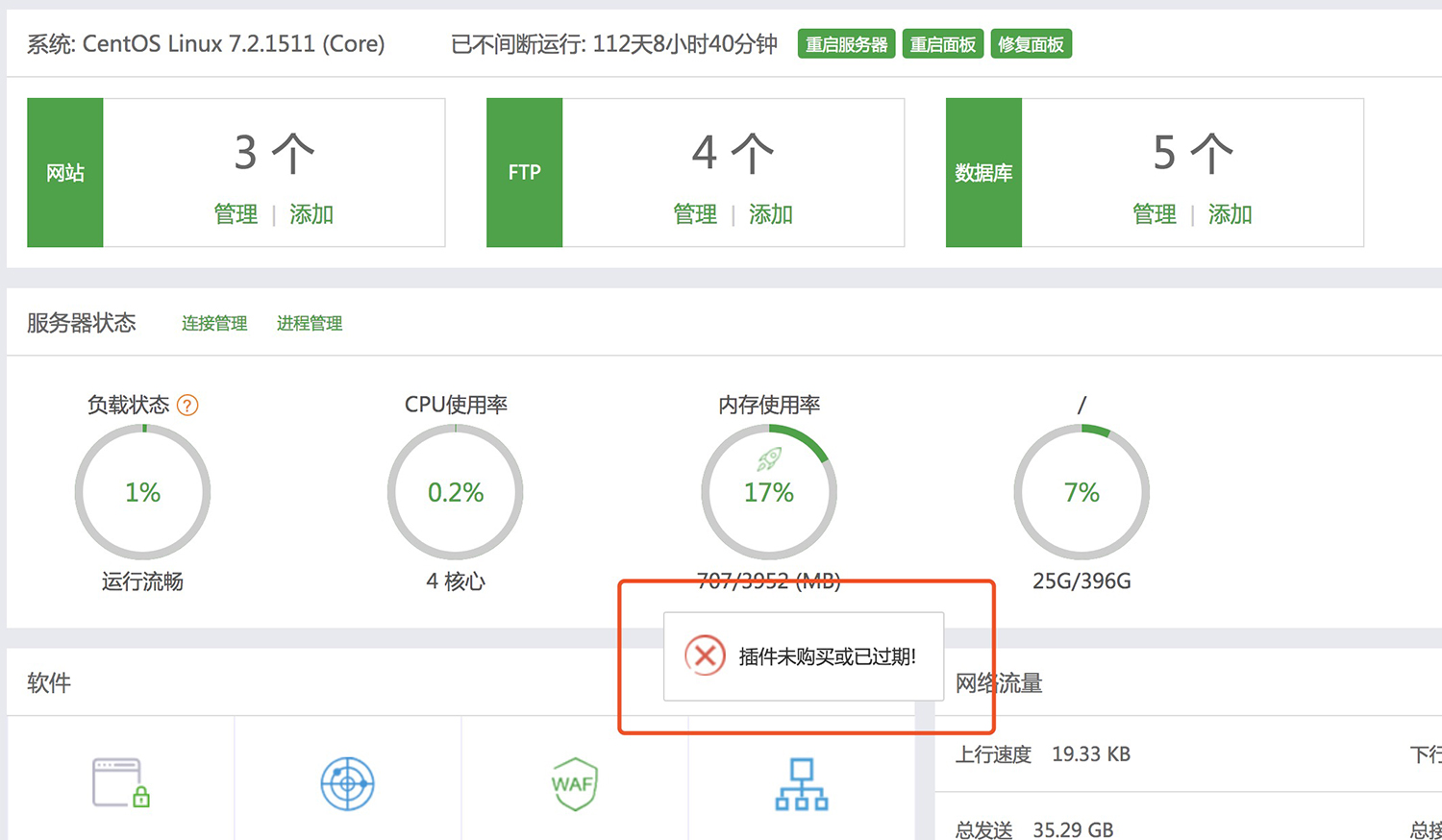
Task: Open 添加 link in the 网站 card
Action: point(311,214)
